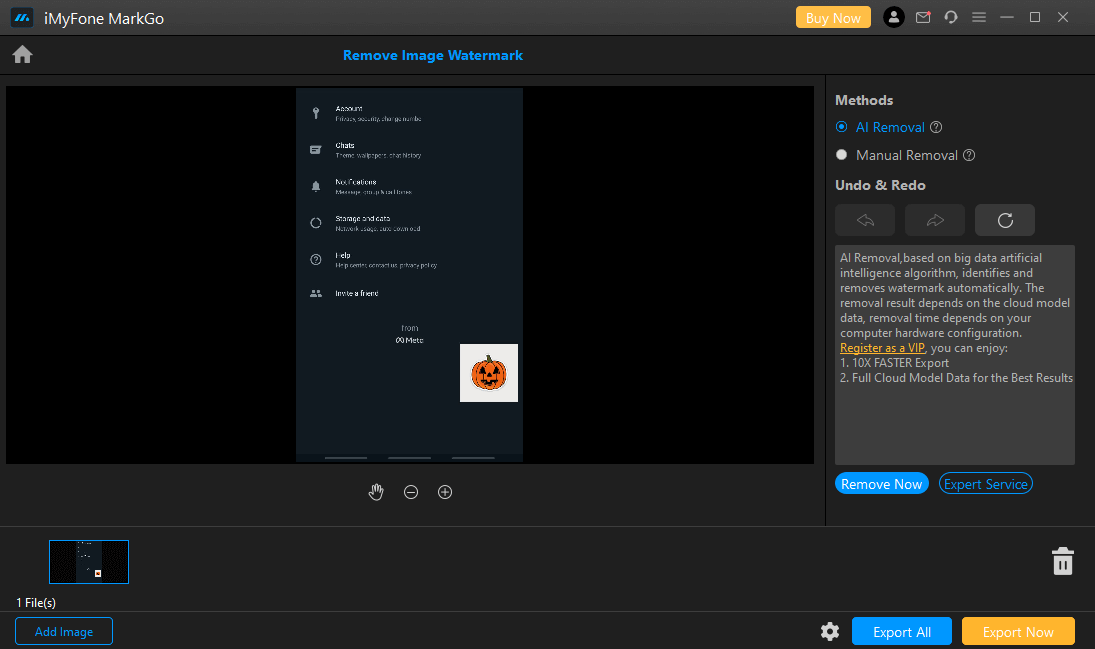
Task: Click the Remove Image Watermark title
Action: click(x=432, y=55)
